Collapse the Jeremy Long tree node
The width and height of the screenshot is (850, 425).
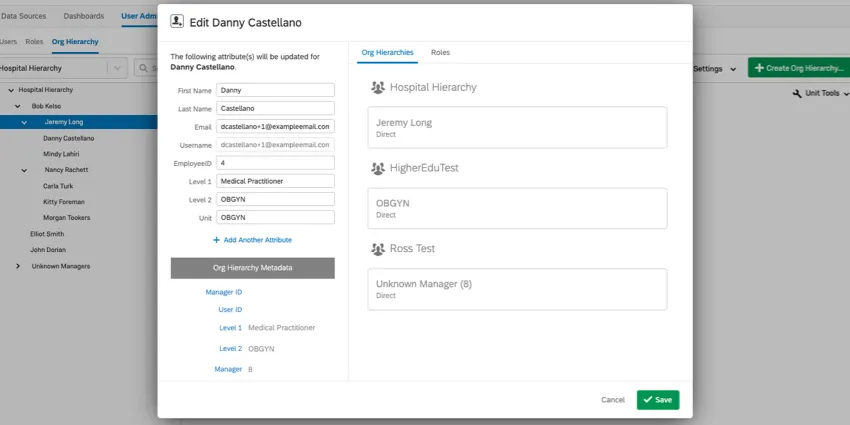coord(24,122)
